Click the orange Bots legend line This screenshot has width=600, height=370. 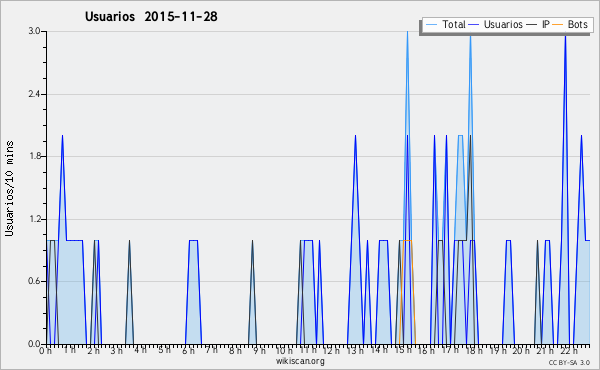point(558,24)
